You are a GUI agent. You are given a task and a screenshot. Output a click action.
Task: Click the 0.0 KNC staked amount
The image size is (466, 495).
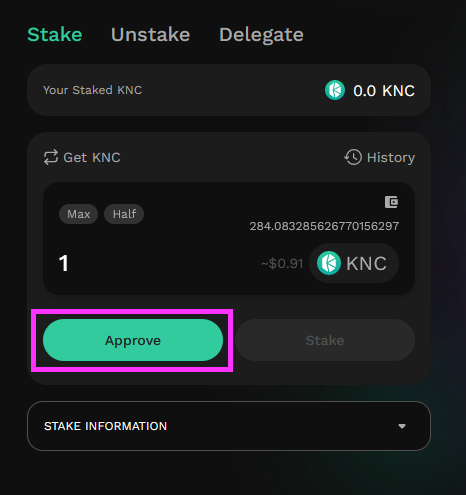(x=384, y=91)
